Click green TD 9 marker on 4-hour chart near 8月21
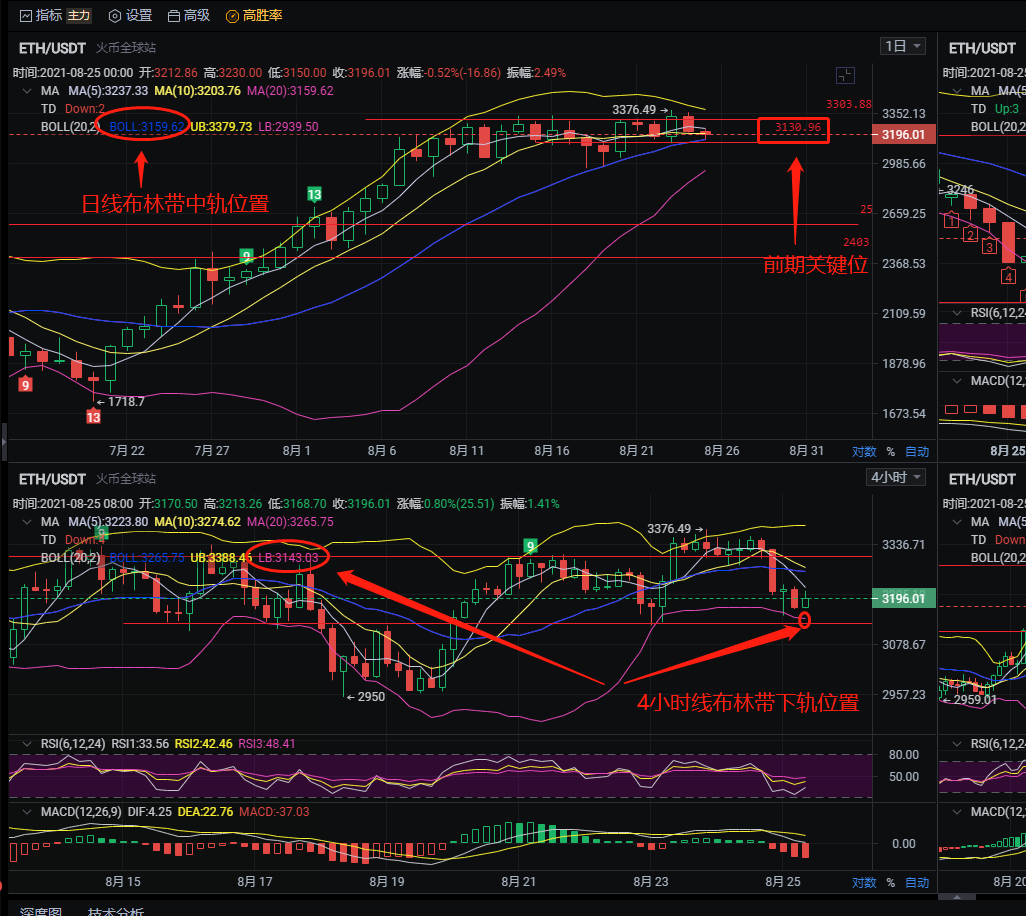Image resolution: width=1026 pixels, height=916 pixels. point(530,546)
